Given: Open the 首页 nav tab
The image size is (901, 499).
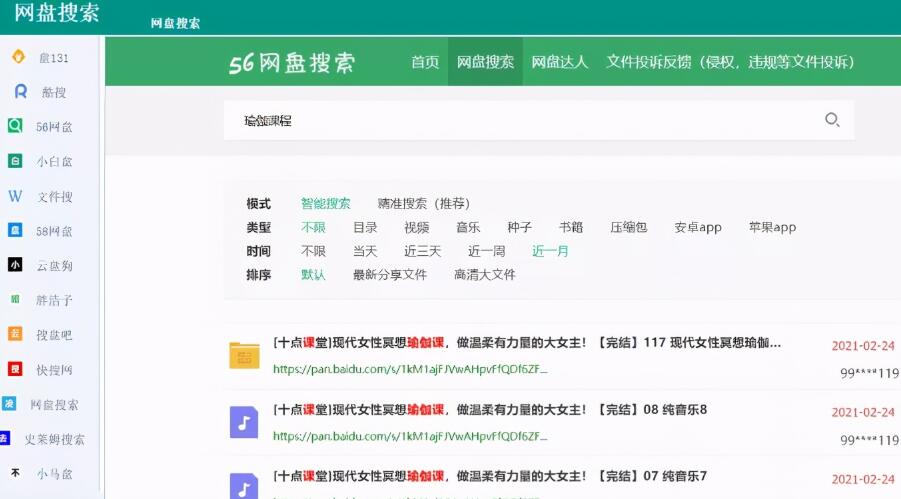Looking at the screenshot, I should tap(425, 62).
